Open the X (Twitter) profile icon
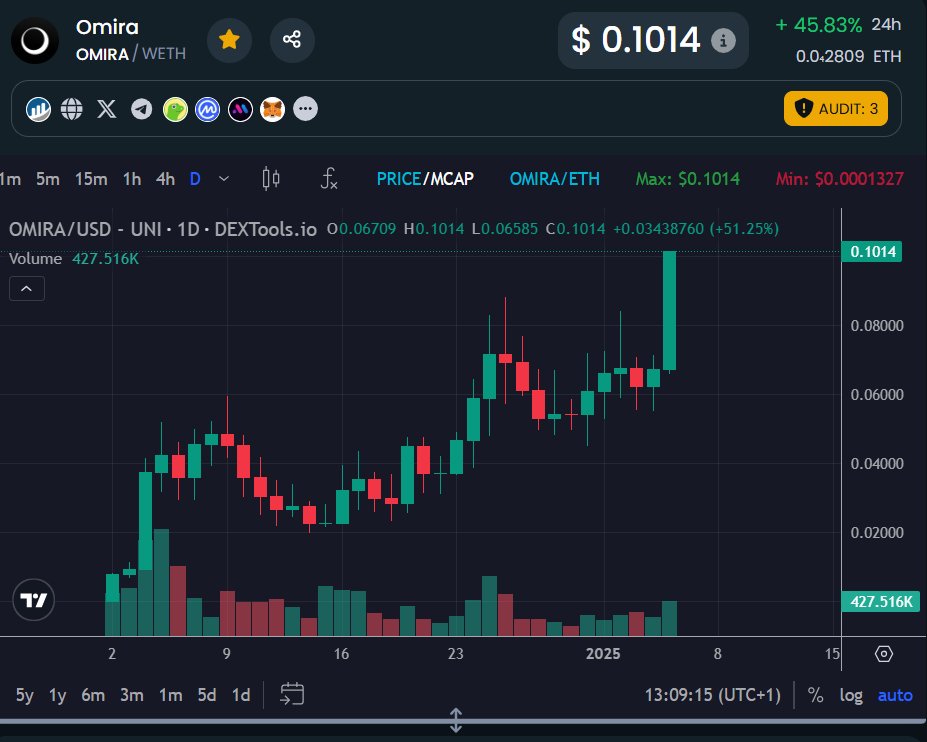The image size is (927, 742). 106,109
